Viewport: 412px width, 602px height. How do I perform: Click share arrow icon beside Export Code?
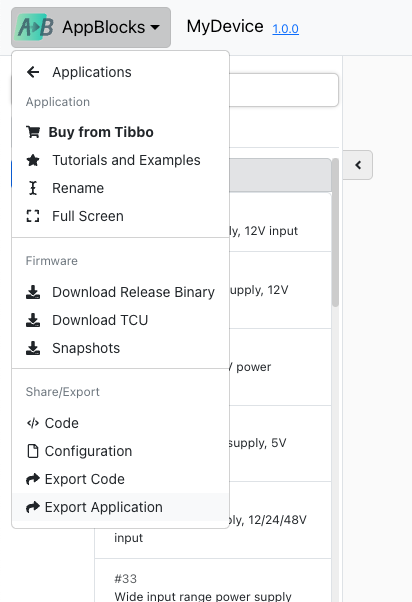pyautogui.click(x=33, y=479)
